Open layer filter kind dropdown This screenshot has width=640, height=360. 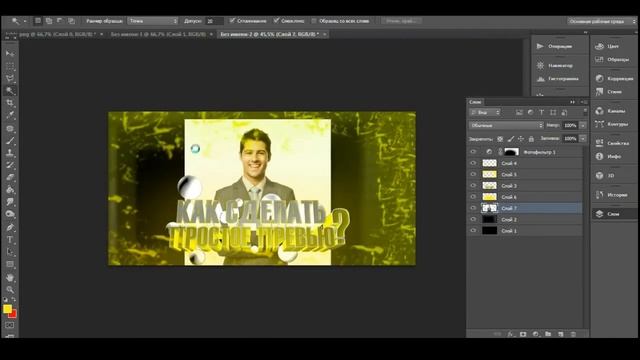[x=485, y=112]
